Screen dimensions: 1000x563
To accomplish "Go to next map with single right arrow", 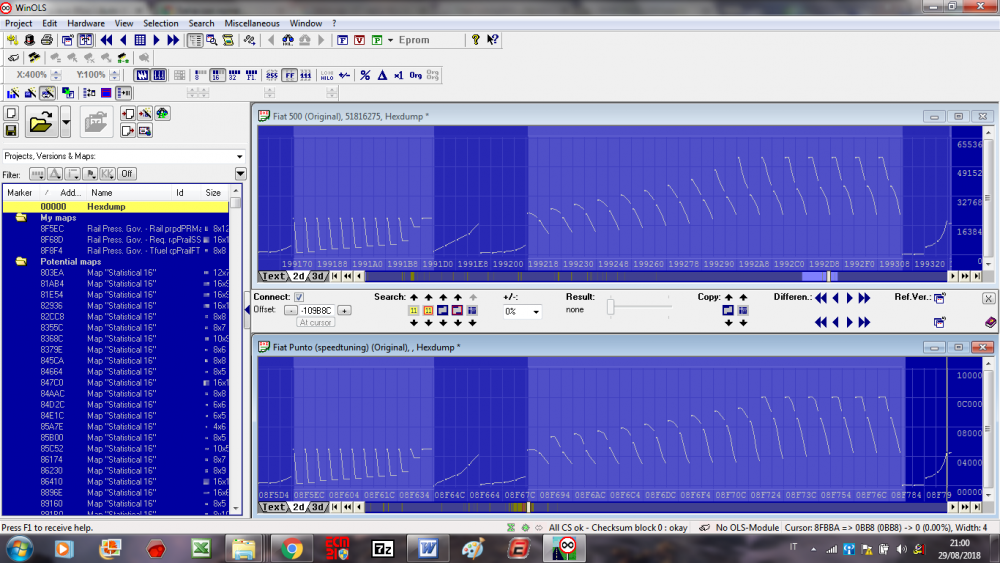I will (x=156, y=40).
